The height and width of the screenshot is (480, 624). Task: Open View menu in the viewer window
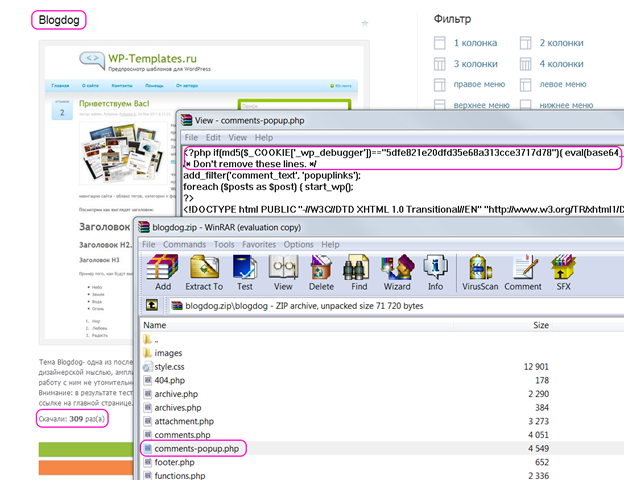238,137
